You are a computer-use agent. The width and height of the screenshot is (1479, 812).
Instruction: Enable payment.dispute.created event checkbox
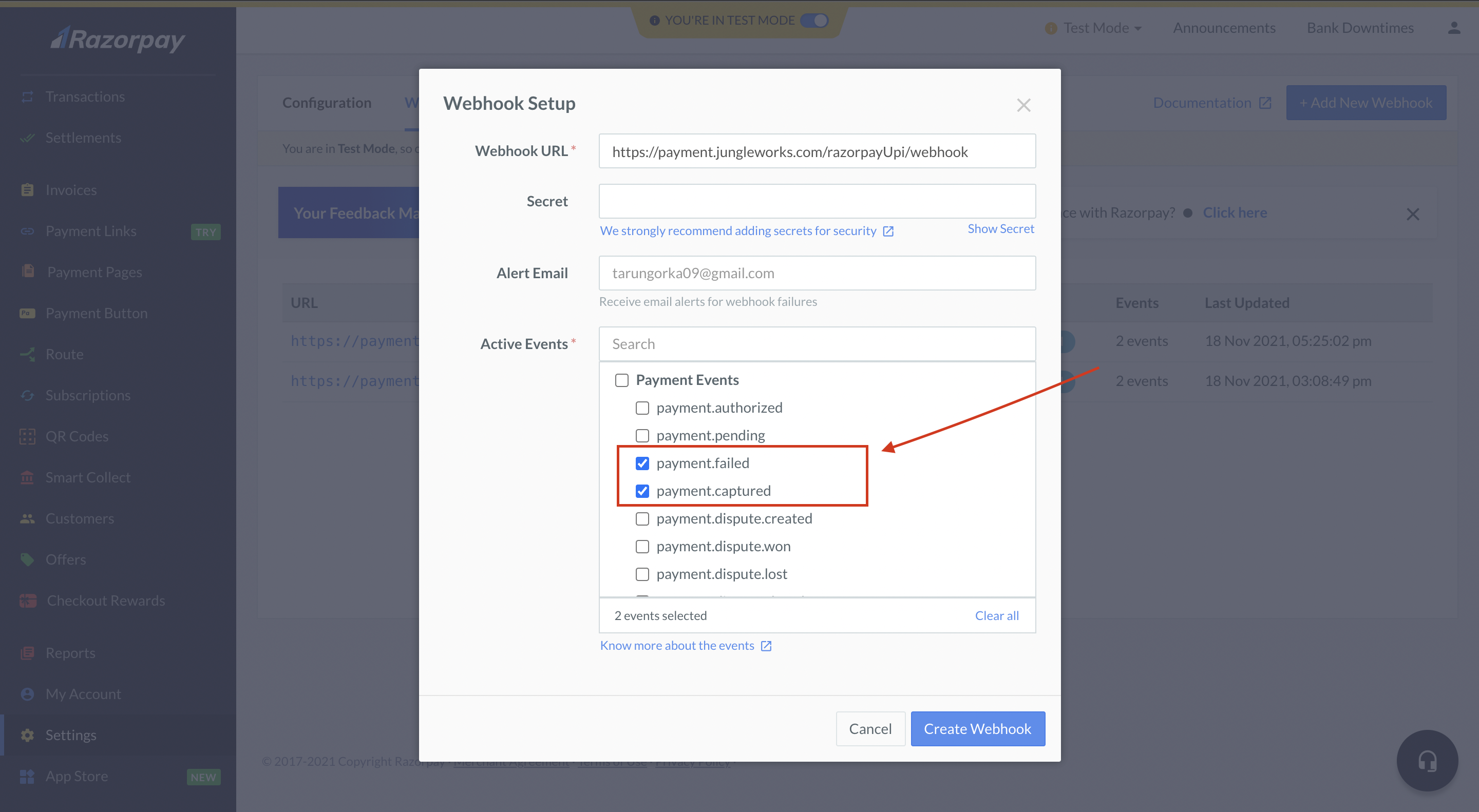(642, 519)
